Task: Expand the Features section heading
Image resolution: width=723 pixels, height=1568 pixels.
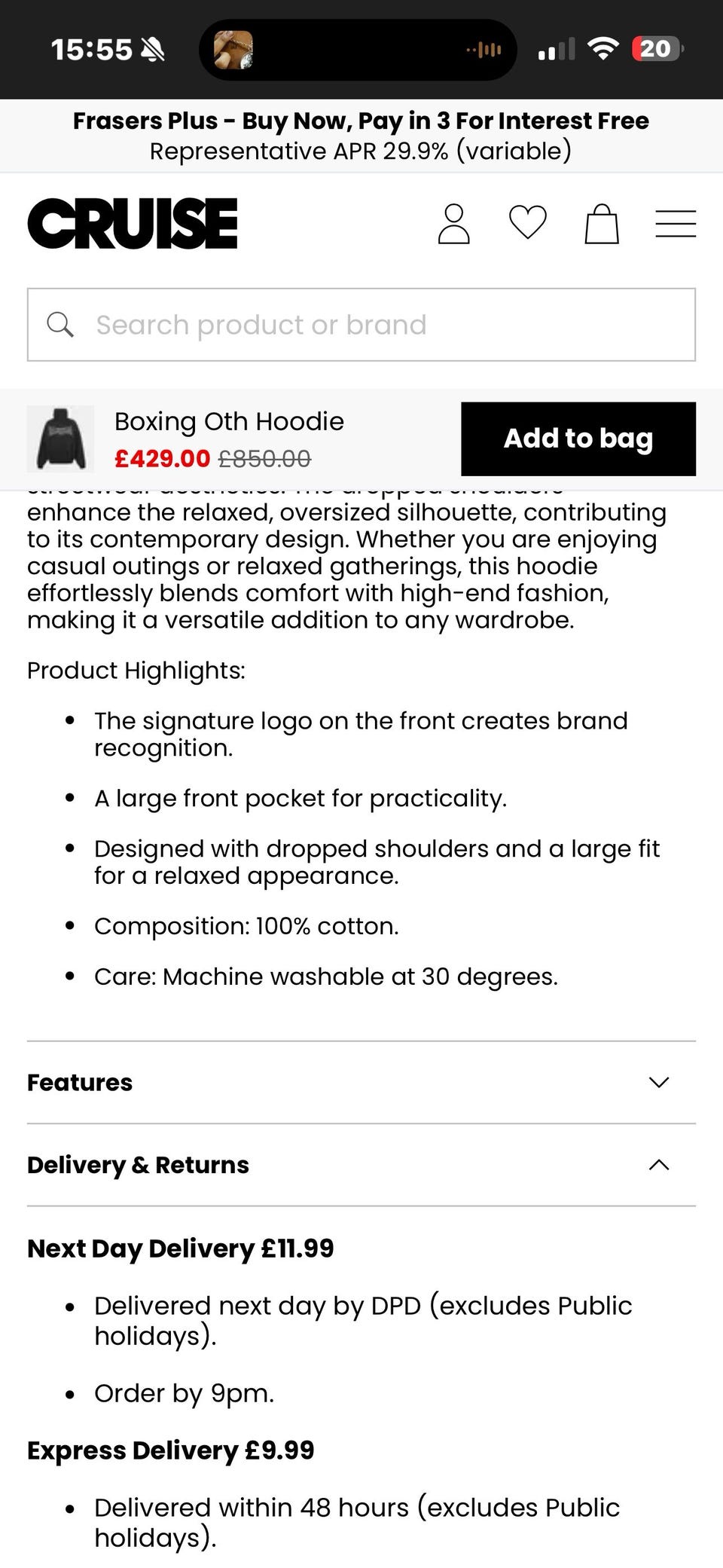Action: pyautogui.click(x=80, y=1083)
